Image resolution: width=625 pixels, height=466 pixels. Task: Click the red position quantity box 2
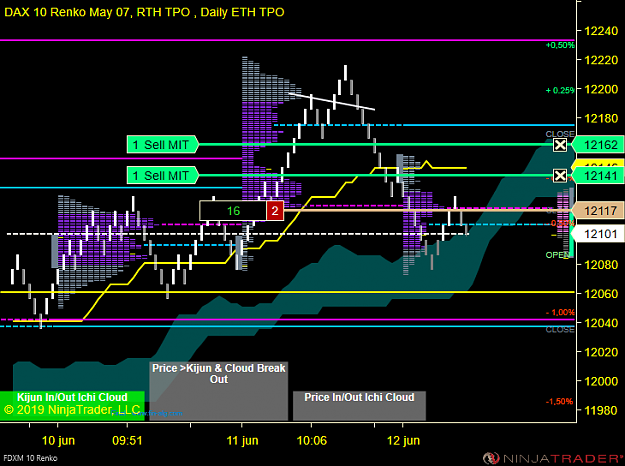275,211
